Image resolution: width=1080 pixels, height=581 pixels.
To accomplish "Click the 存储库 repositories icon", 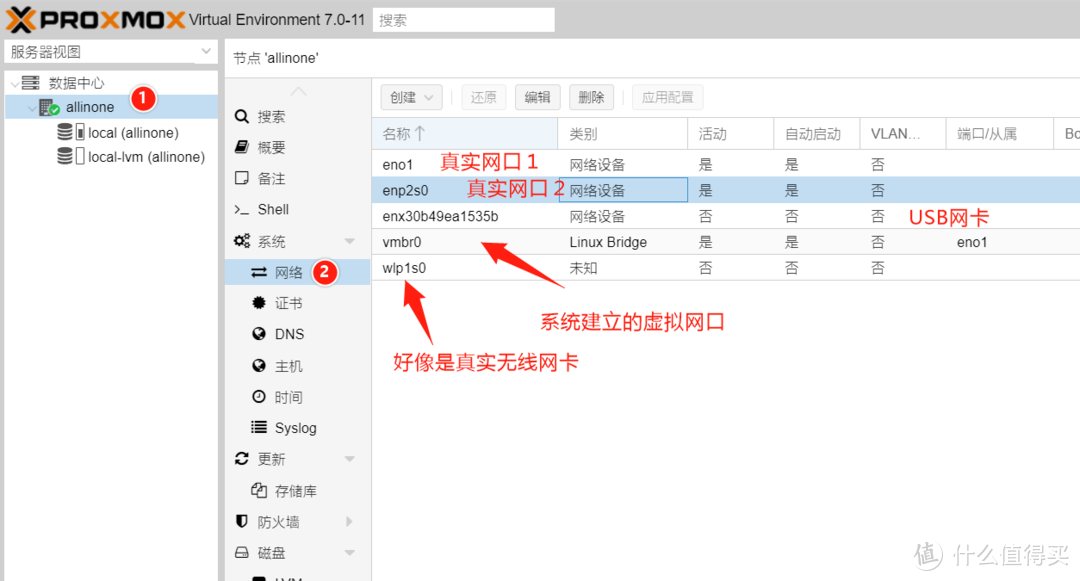I will click(x=258, y=490).
